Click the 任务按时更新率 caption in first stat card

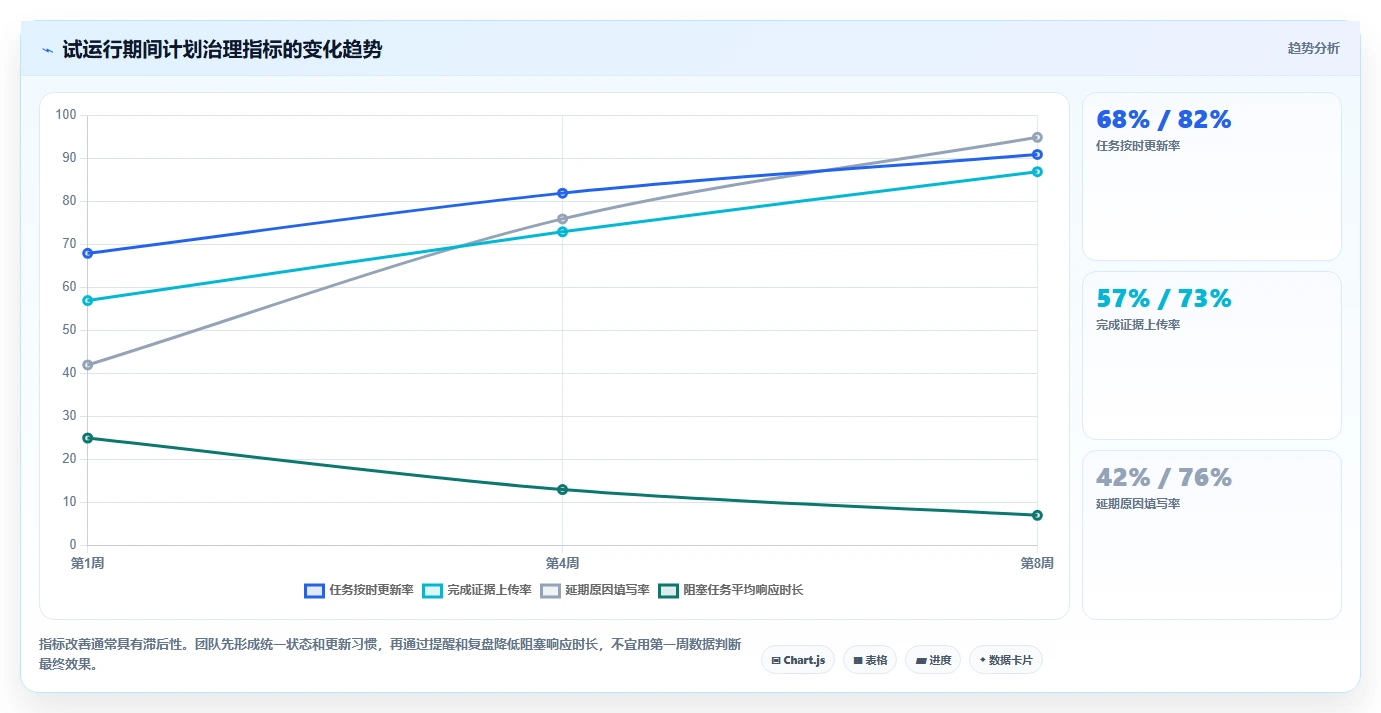(1138, 146)
